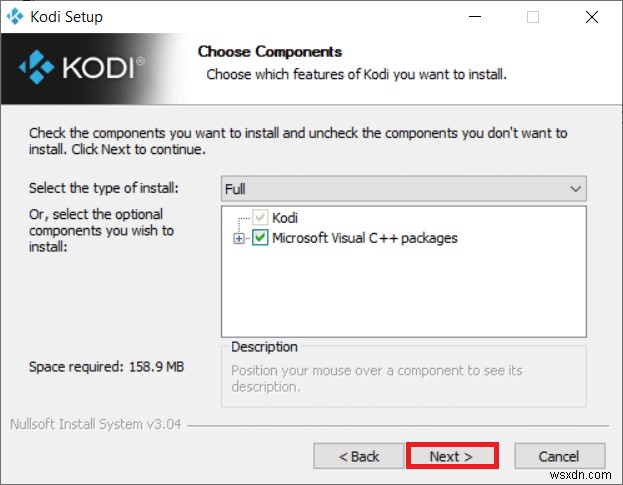Expand the Microsoft Visual C++ packages node

point(238,238)
